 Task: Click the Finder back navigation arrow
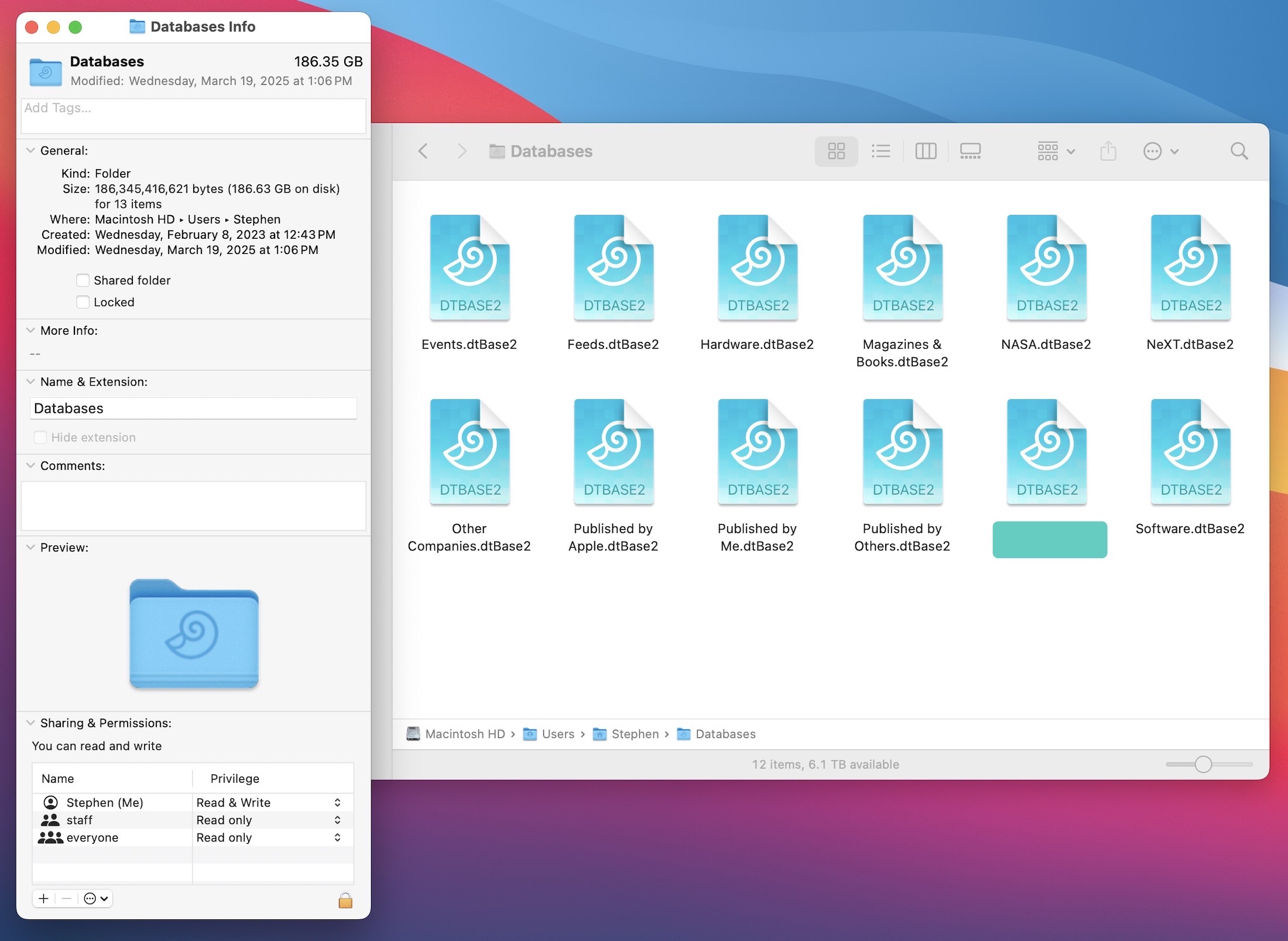pos(423,151)
